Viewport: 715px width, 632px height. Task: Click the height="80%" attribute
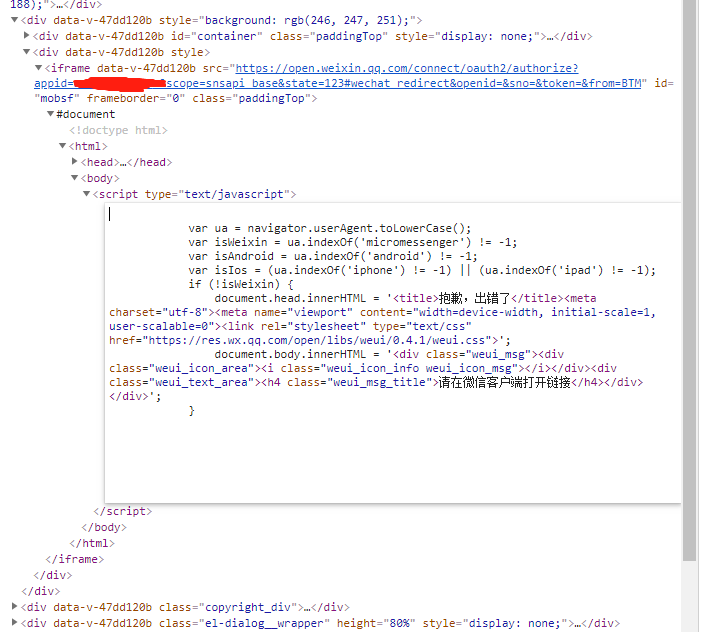pyautogui.click(x=376, y=623)
